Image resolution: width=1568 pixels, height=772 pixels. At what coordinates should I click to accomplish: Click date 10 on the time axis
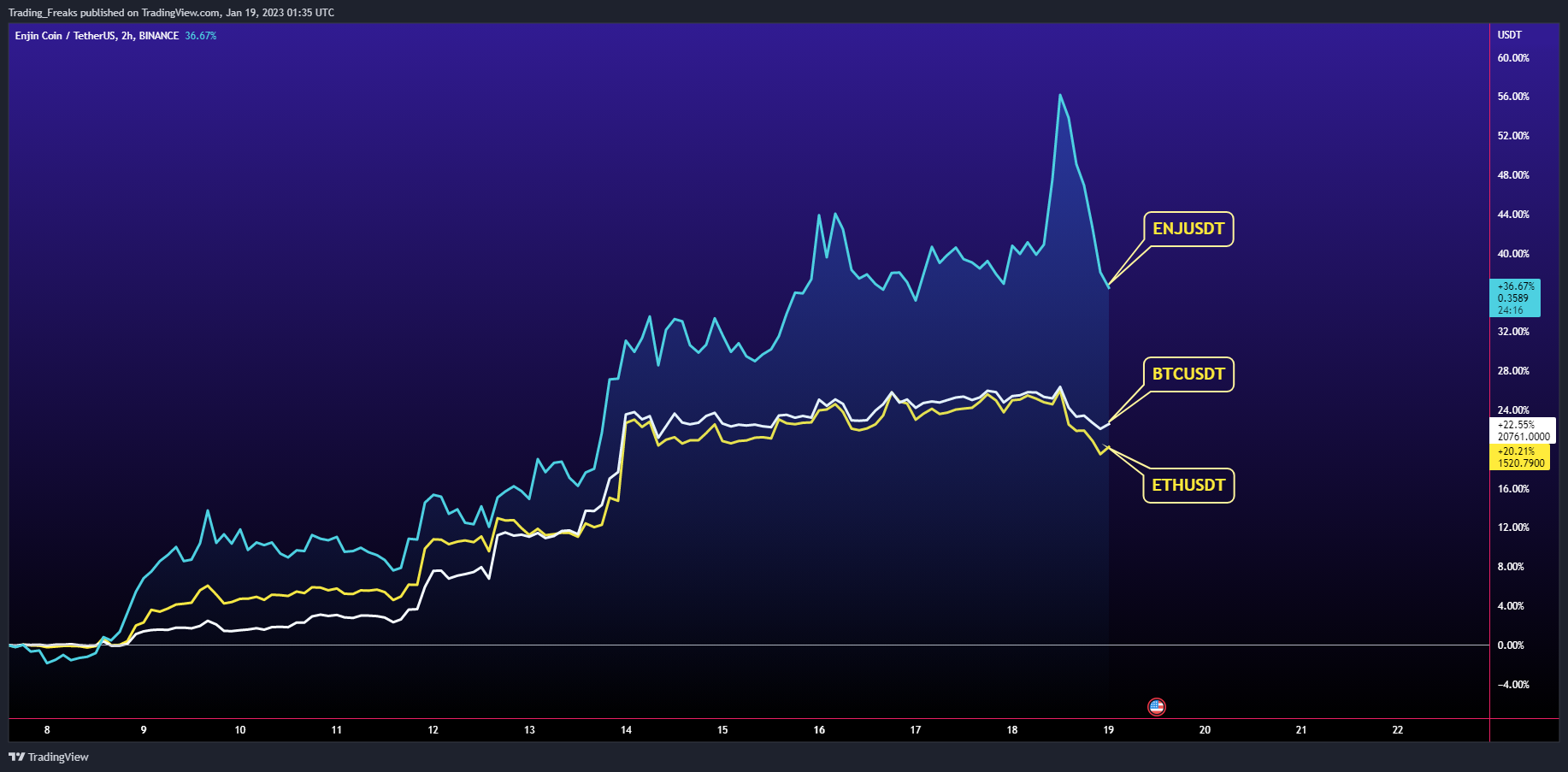pos(240,730)
